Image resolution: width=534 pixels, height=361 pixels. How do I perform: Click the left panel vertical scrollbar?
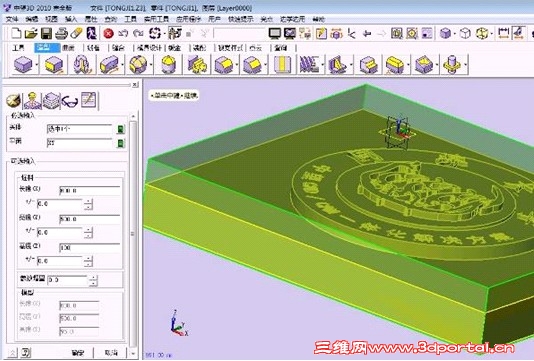[133, 234]
